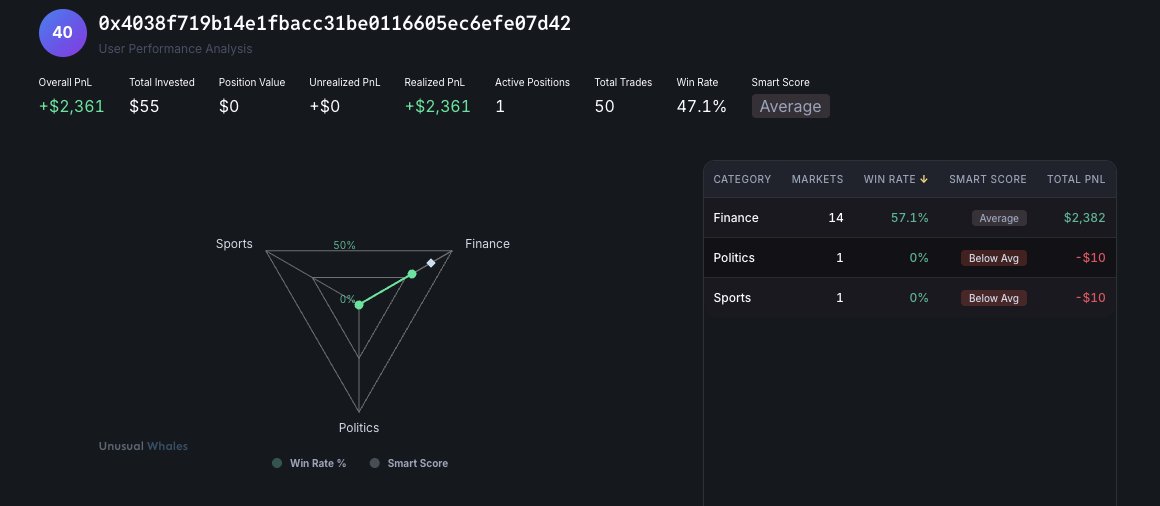Click the Sports axis label on radar chart

(234, 244)
